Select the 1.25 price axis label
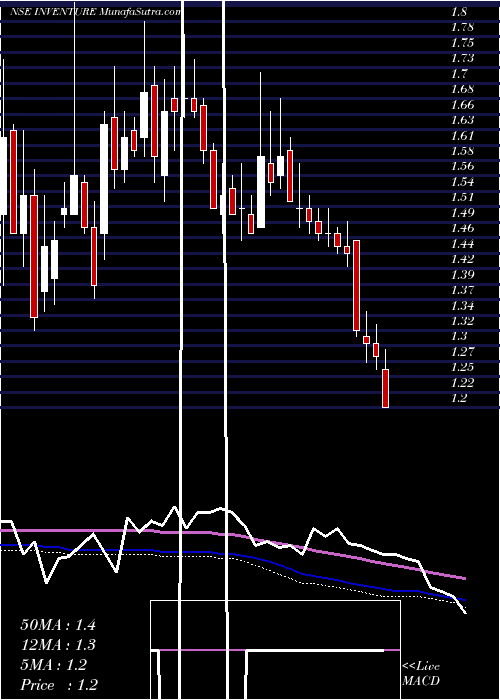The width and height of the screenshot is (500, 700). [x=462, y=367]
